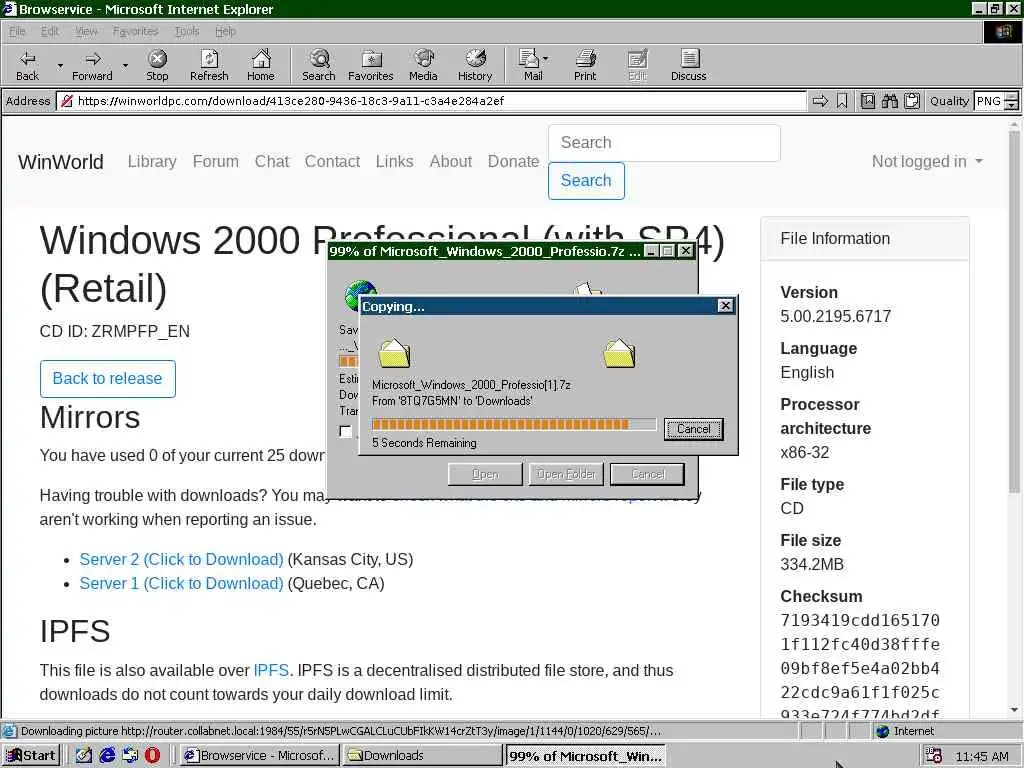Click the 11:45 AM taskbar clock
The height and width of the screenshot is (768, 1024).
click(982, 756)
